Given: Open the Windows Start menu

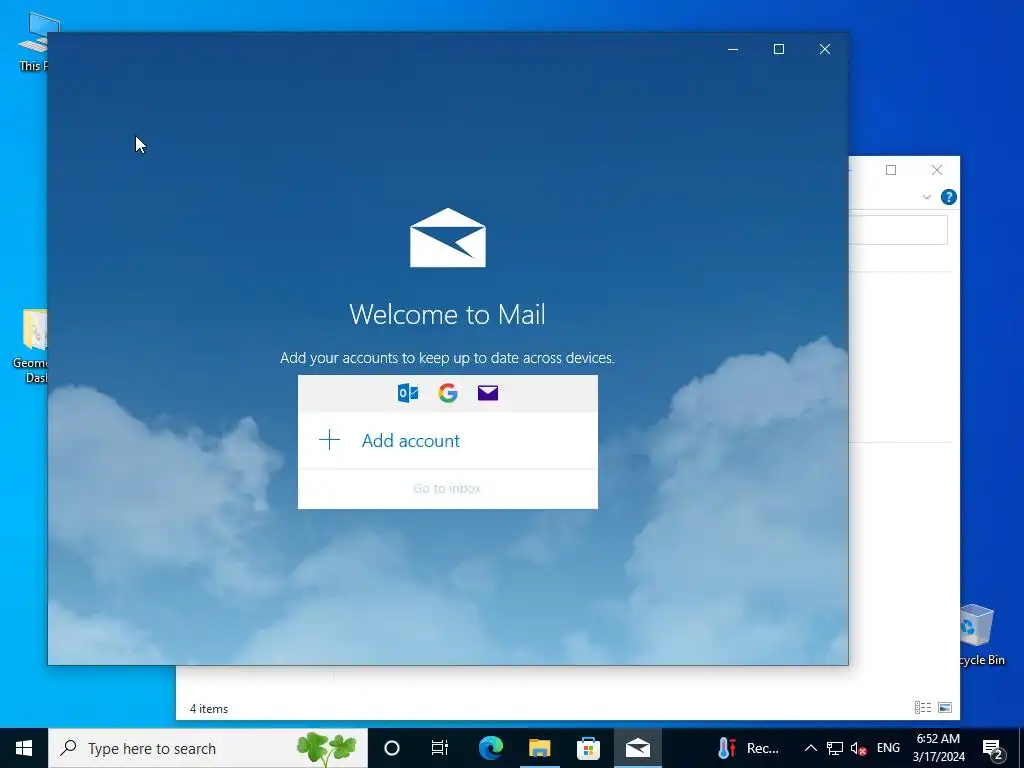Looking at the screenshot, I should tap(24, 748).
